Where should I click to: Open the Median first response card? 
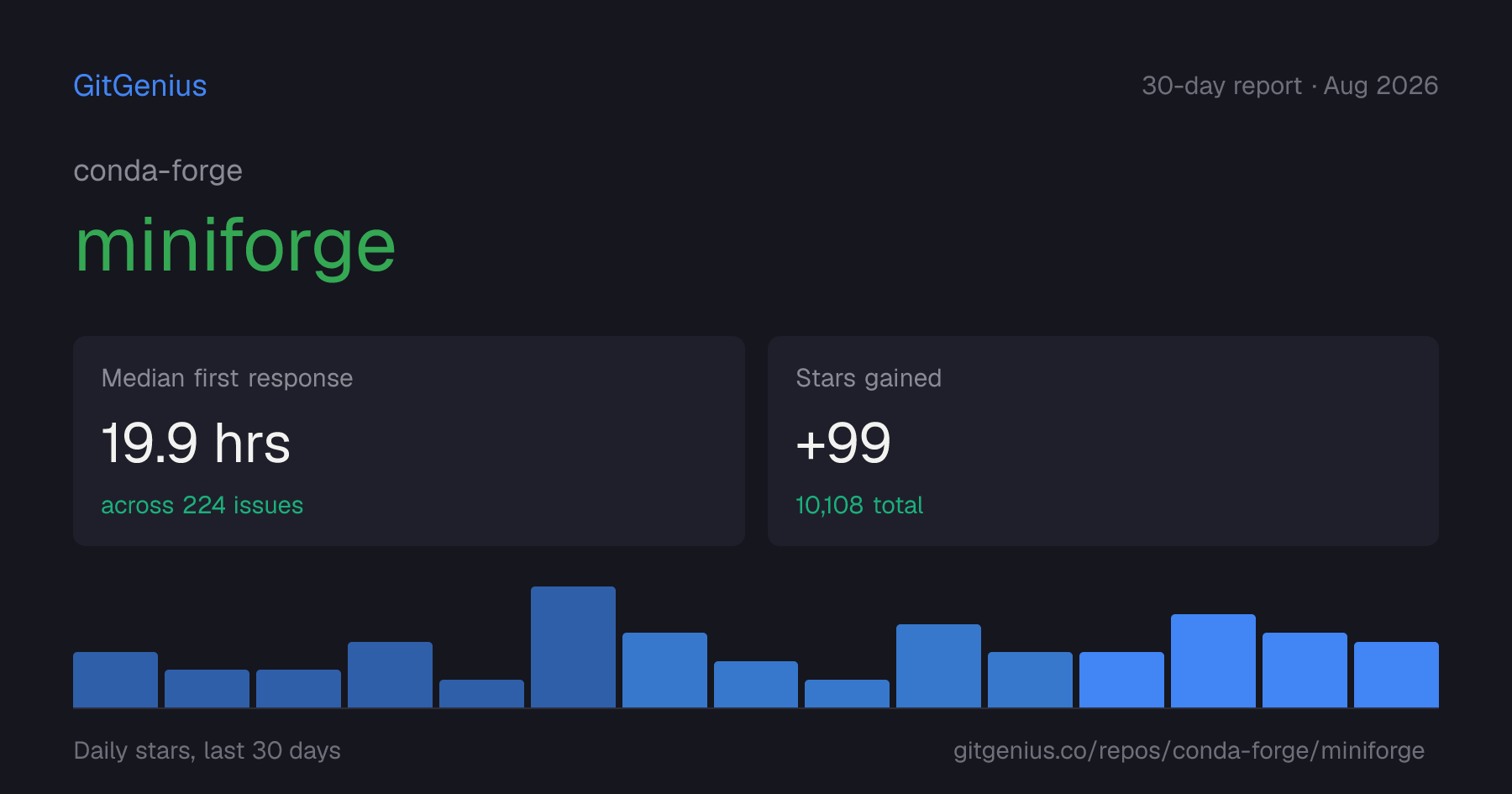[409, 441]
